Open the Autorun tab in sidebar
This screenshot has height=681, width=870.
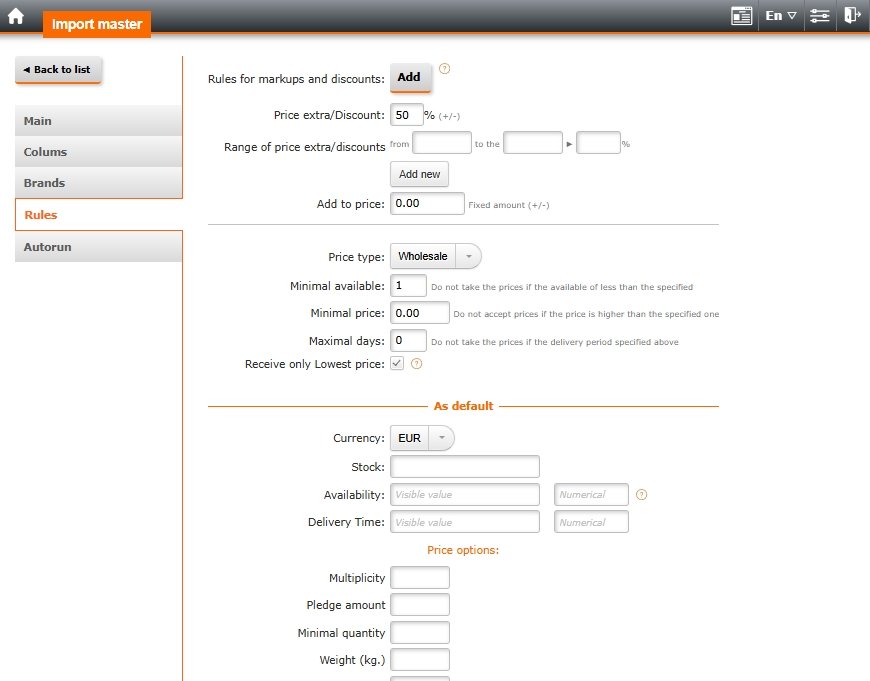pyautogui.click(x=98, y=247)
